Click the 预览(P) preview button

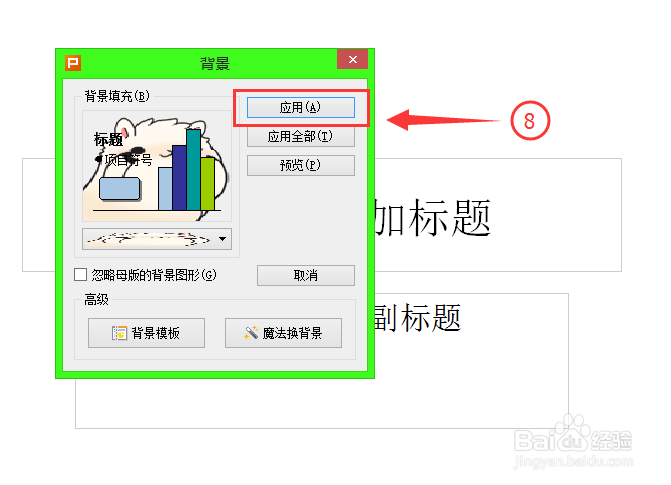click(x=301, y=165)
